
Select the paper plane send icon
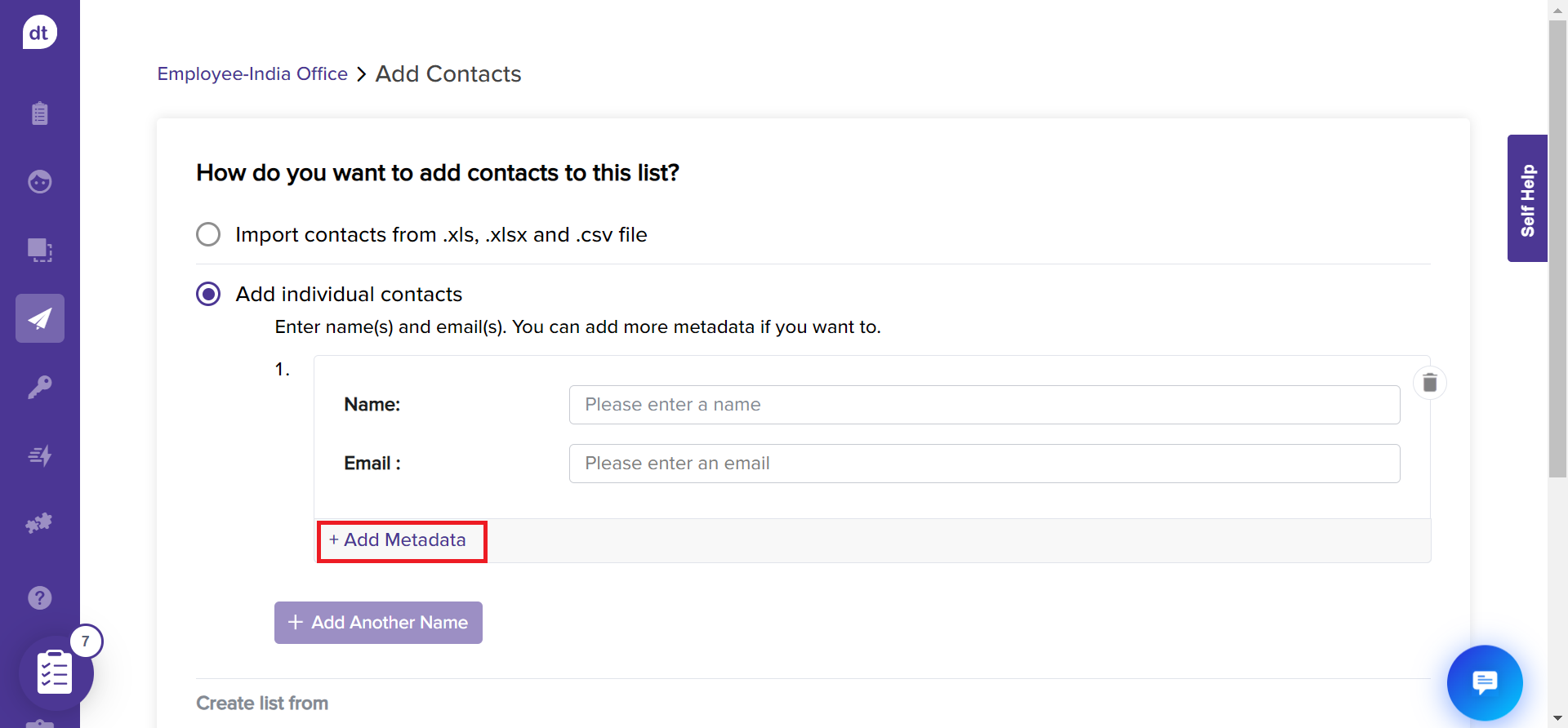coord(39,318)
